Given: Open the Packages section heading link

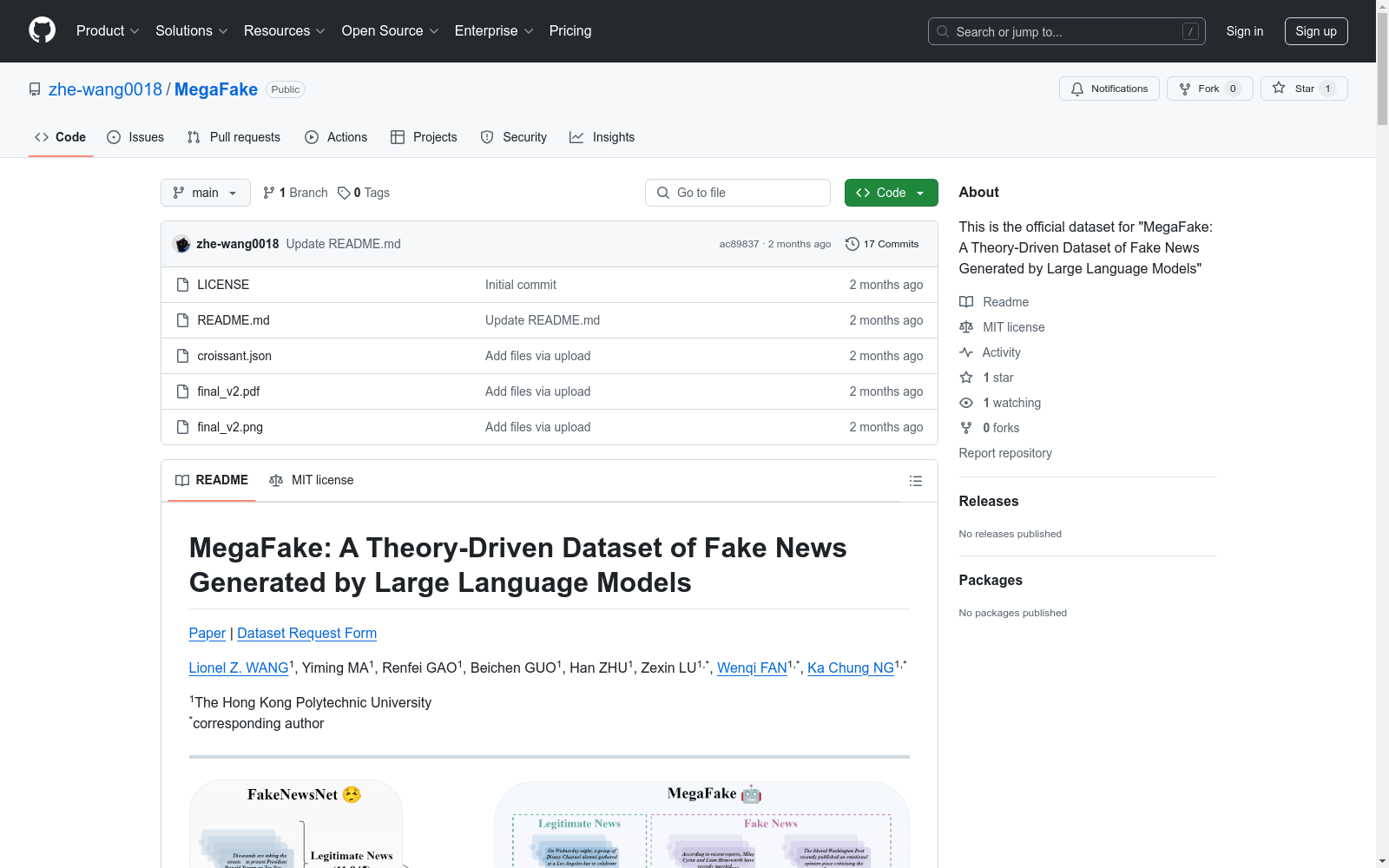Looking at the screenshot, I should (991, 580).
